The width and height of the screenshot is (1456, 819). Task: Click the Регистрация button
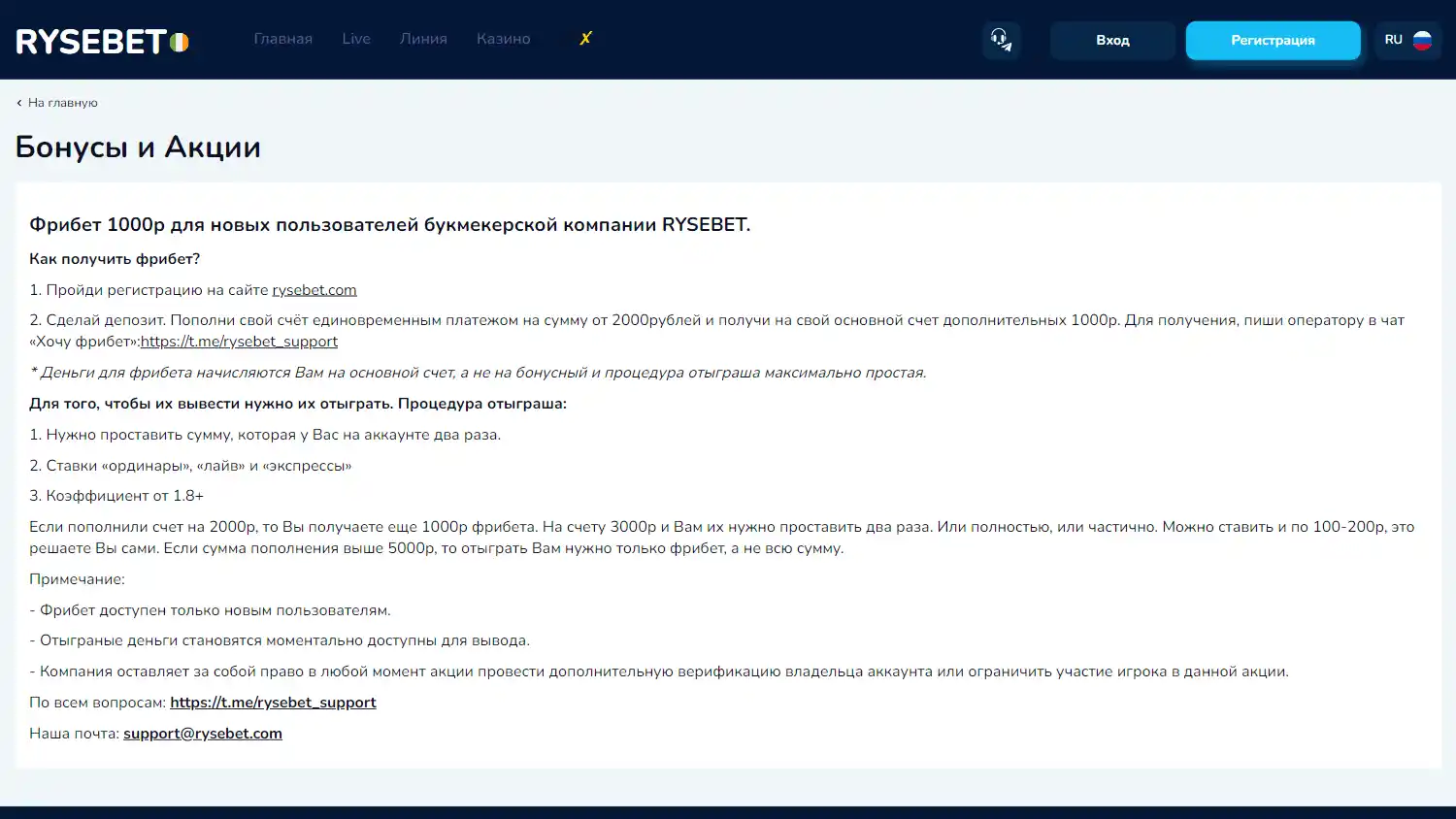pos(1273,40)
